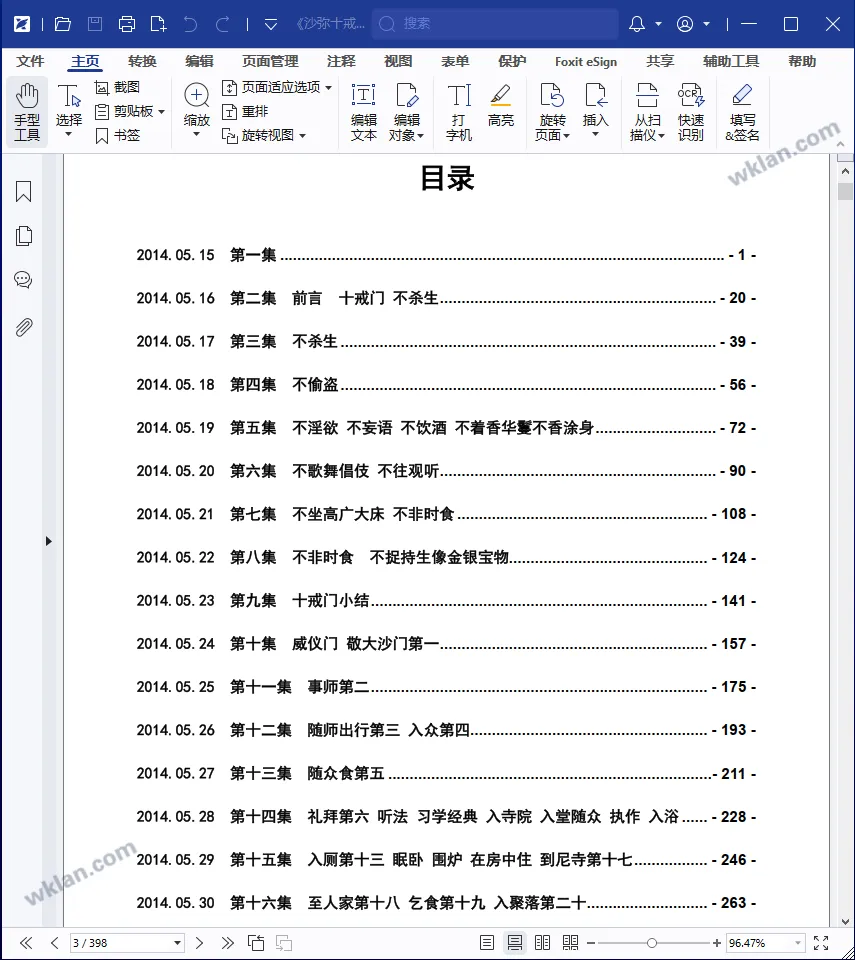Click zoom out minus button
This screenshot has height=960, width=855.
(591, 943)
